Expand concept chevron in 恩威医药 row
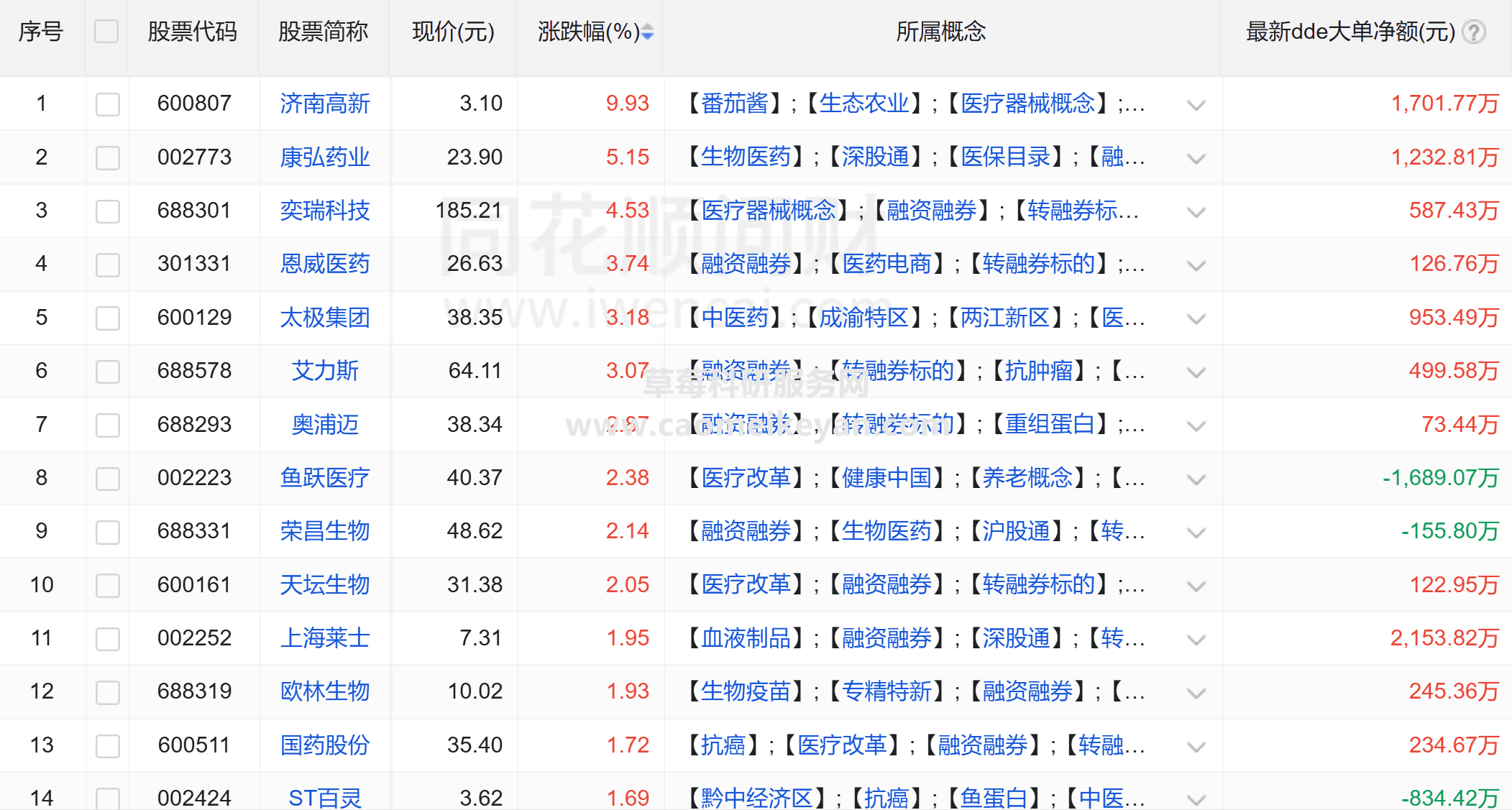The width and height of the screenshot is (1512, 810). point(1196,266)
